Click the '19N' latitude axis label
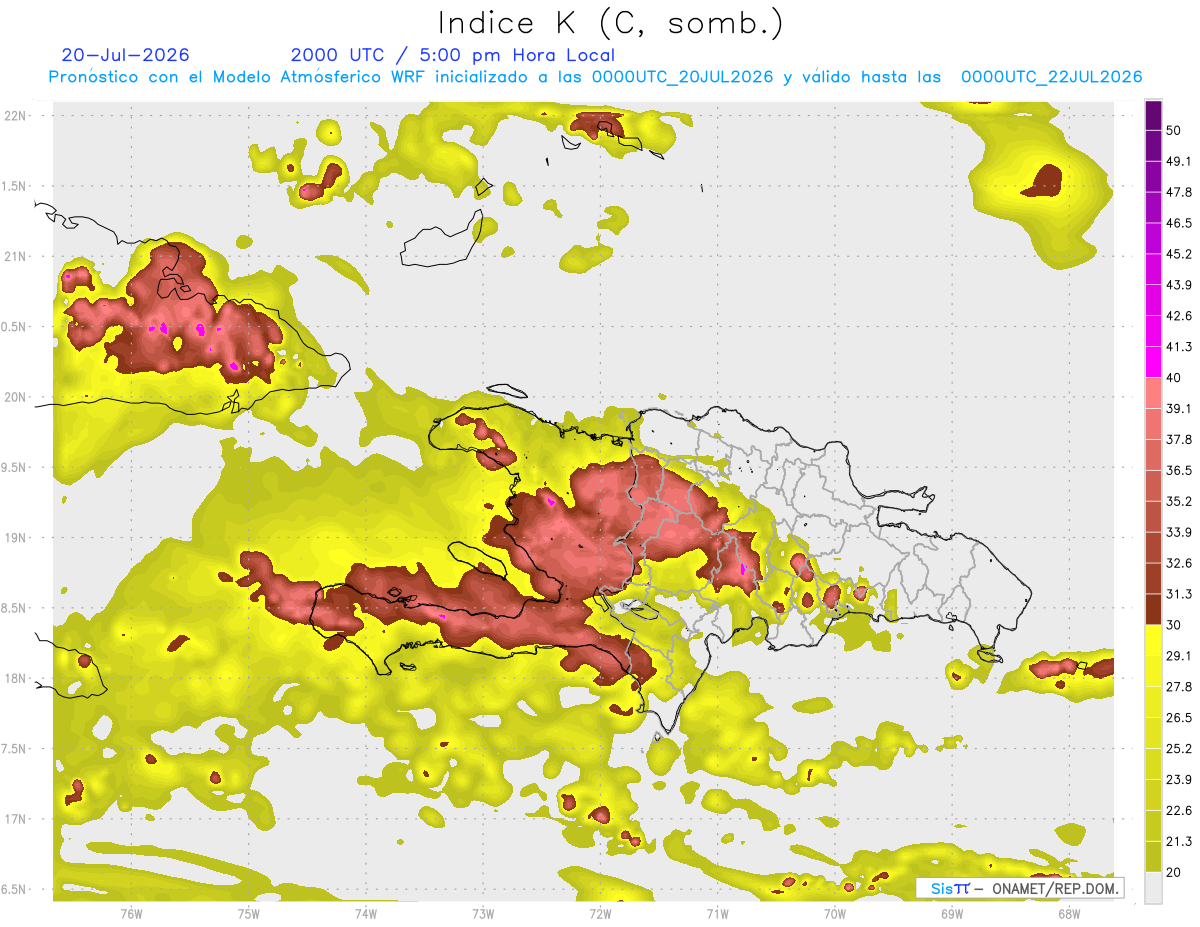 (16, 537)
